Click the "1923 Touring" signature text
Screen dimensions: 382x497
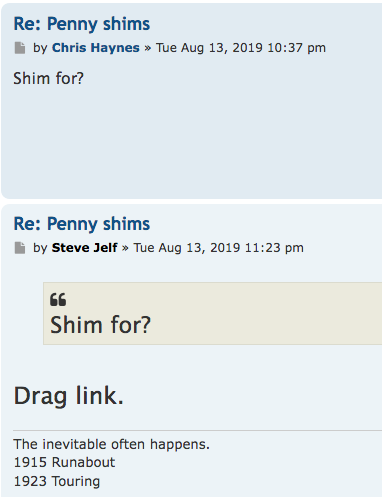click(57, 481)
